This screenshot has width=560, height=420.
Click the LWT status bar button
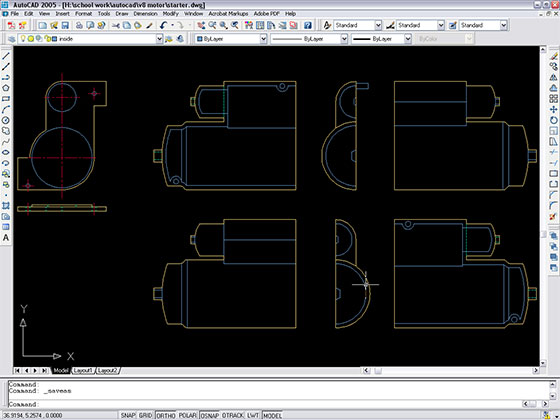click(253, 415)
